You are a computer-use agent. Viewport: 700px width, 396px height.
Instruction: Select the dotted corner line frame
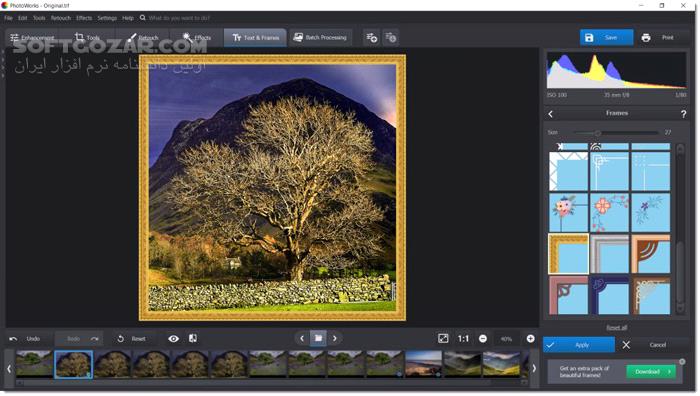[x=650, y=172]
